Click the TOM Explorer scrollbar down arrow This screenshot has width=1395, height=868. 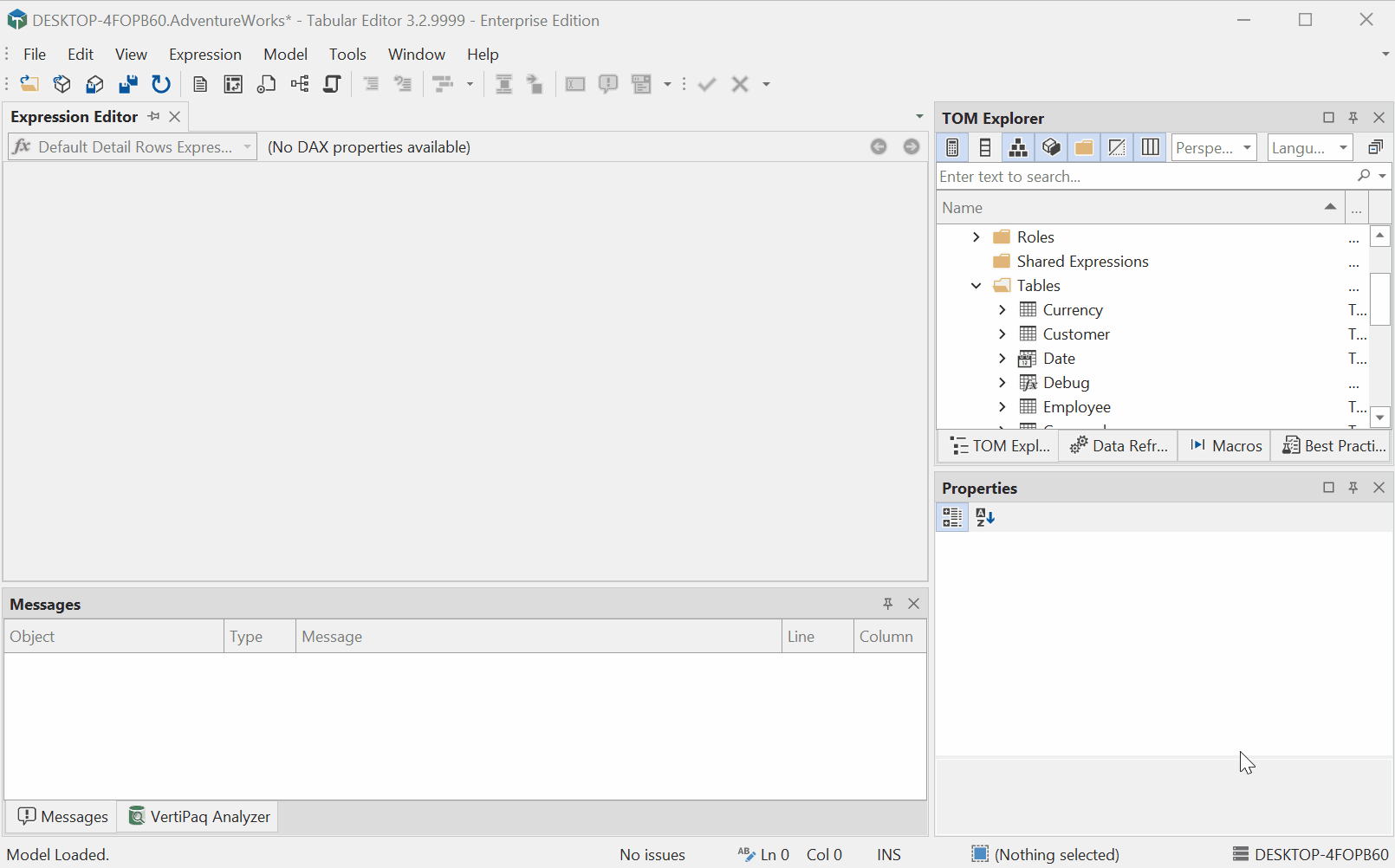click(x=1380, y=418)
